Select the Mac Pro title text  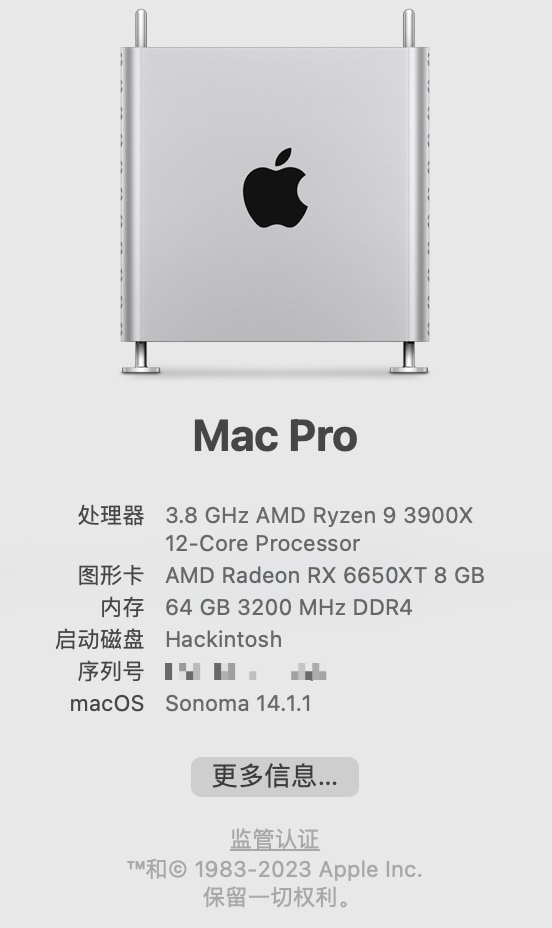pos(275,436)
